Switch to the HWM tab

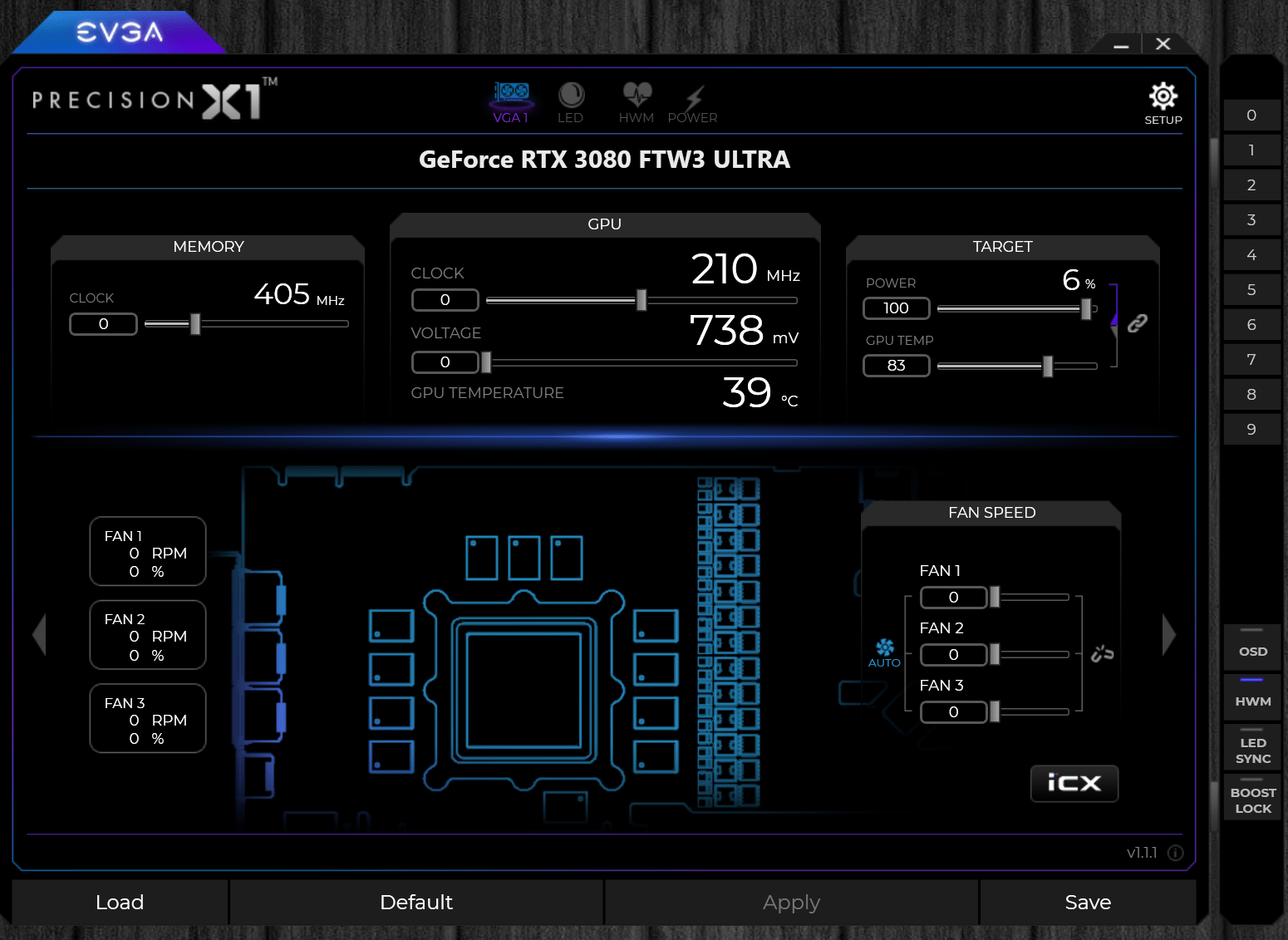click(636, 101)
